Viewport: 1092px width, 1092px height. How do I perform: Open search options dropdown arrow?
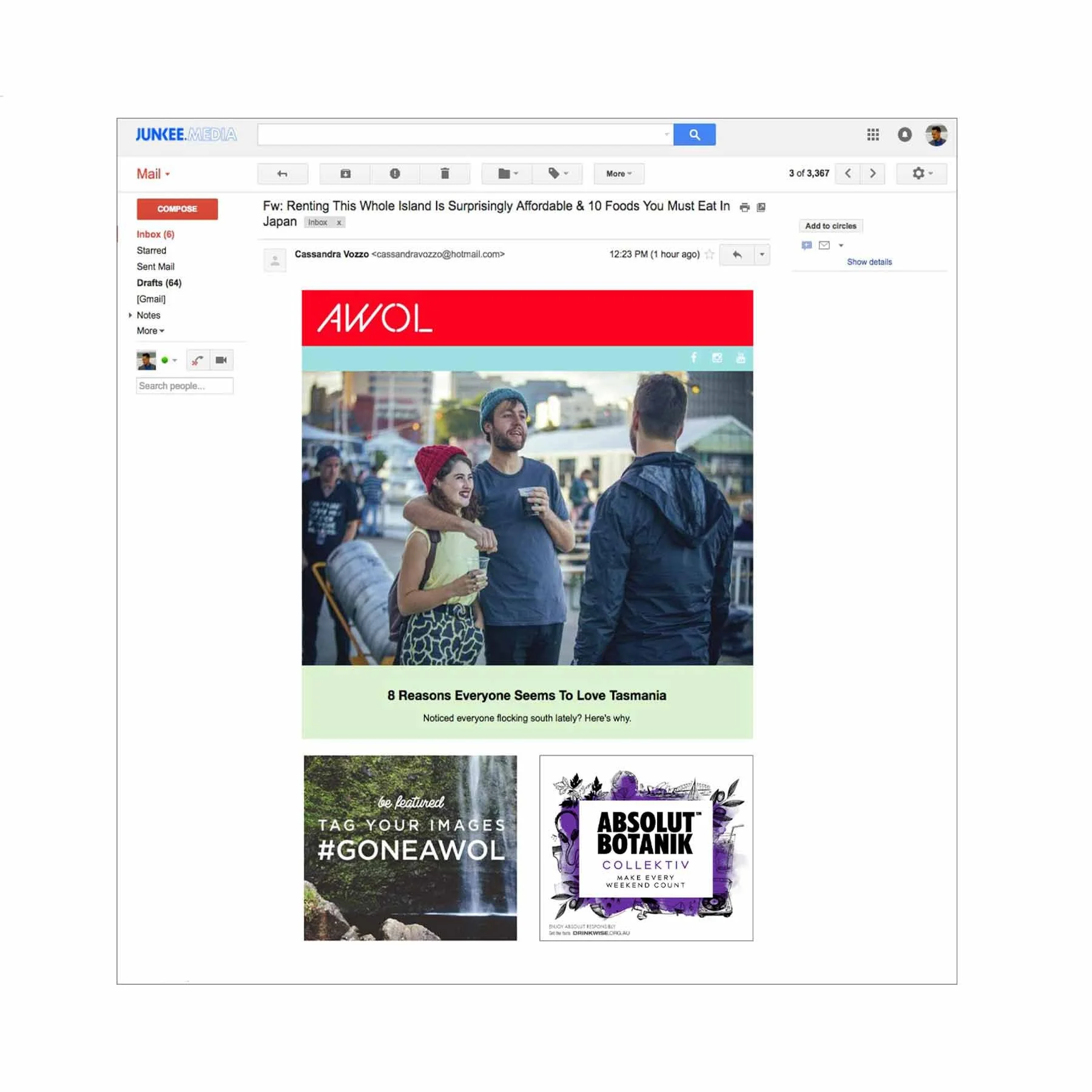click(667, 135)
